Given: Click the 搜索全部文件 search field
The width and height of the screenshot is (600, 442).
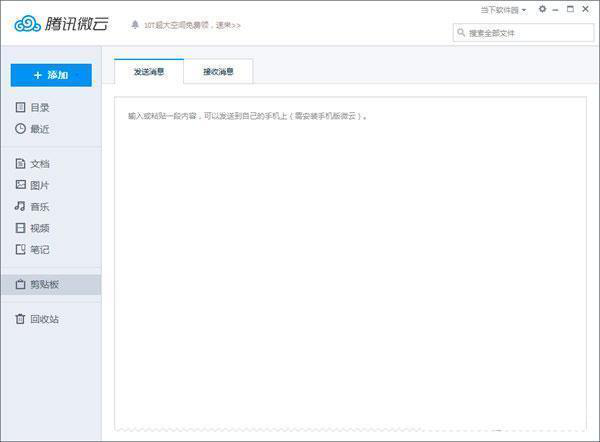Looking at the screenshot, I should (523, 33).
